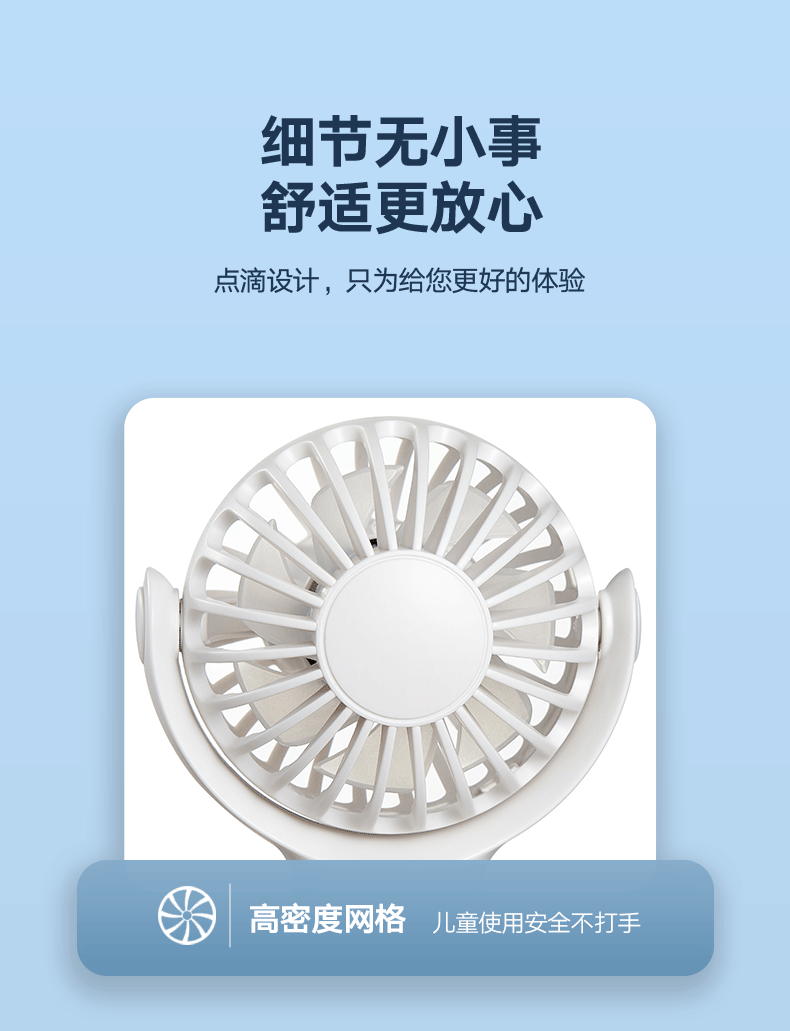Click the character 心 ending the title
This screenshot has height=1031, width=790.
click(x=515, y=208)
